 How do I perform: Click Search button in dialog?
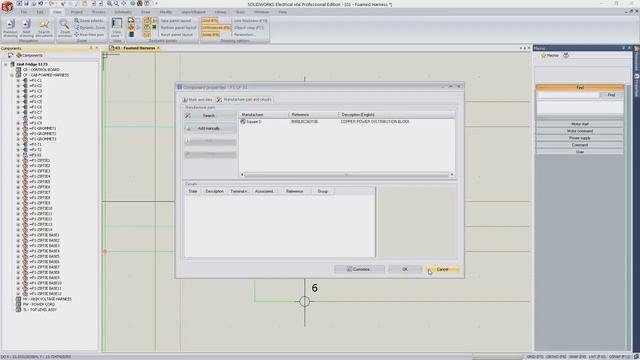(210, 116)
